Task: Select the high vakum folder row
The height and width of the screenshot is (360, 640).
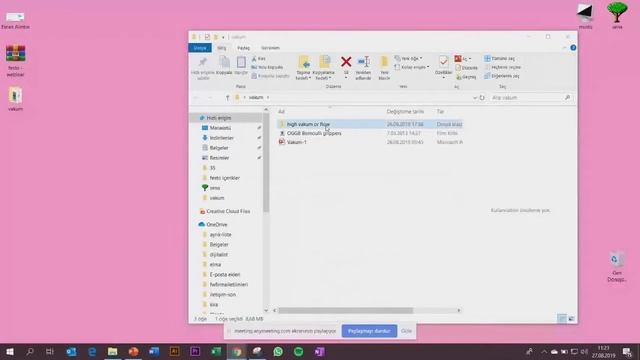Action: pyautogui.click(x=370, y=124)
